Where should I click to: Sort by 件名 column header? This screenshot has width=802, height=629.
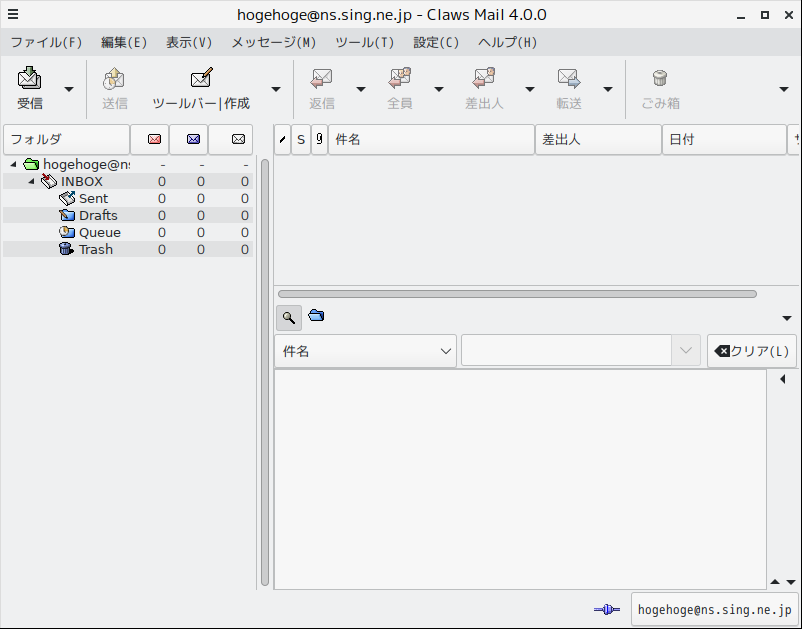point(431,139)
